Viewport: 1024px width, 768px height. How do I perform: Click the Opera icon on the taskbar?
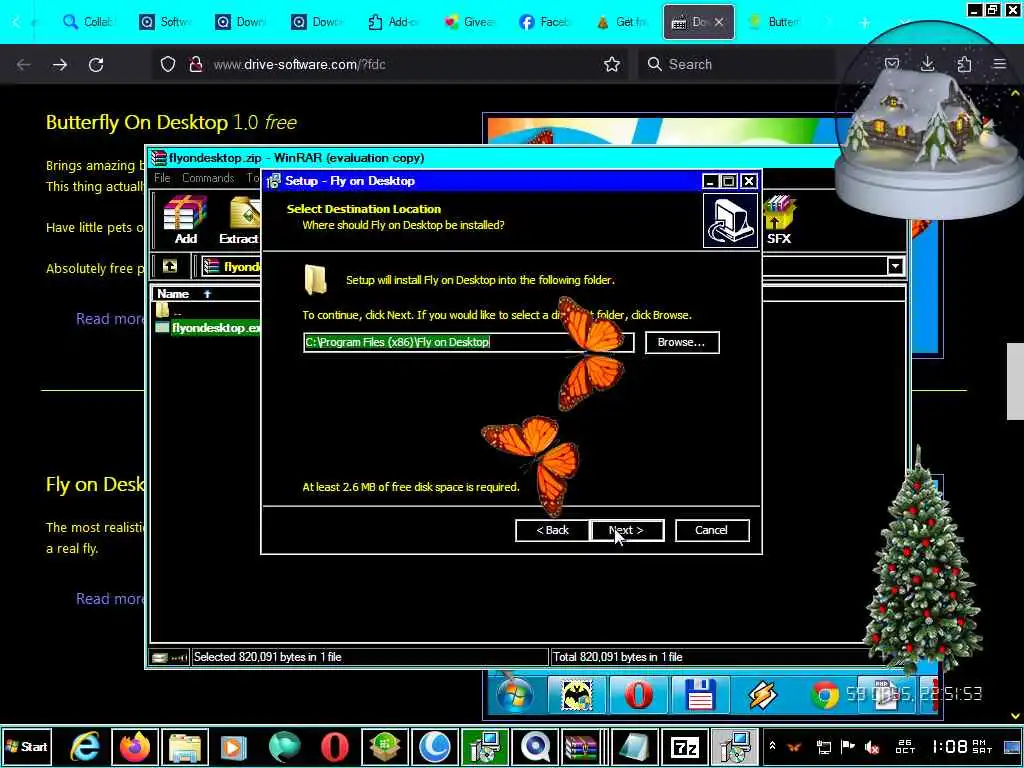coord(334,746)
